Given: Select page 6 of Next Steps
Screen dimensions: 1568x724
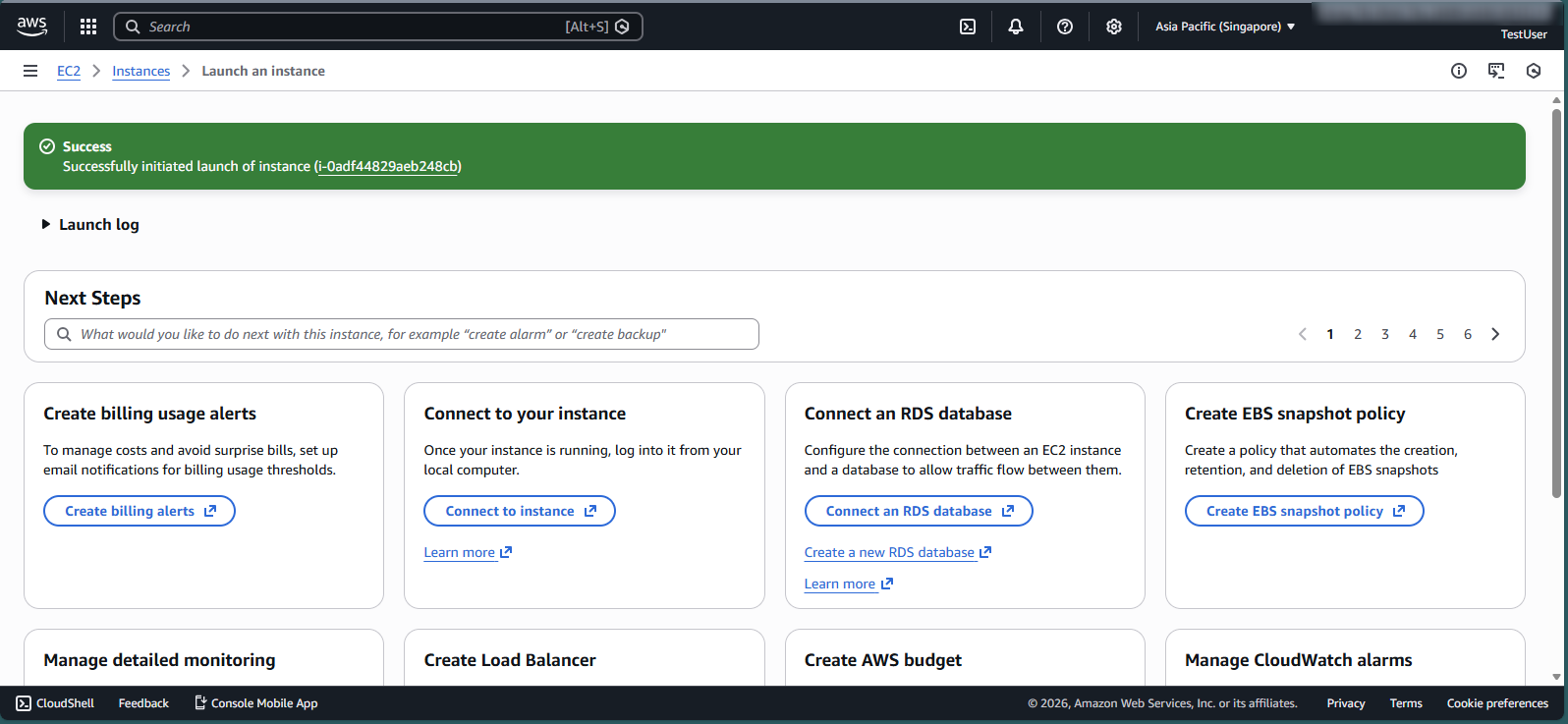Looking at the screenshot, I should [1468, 334].
